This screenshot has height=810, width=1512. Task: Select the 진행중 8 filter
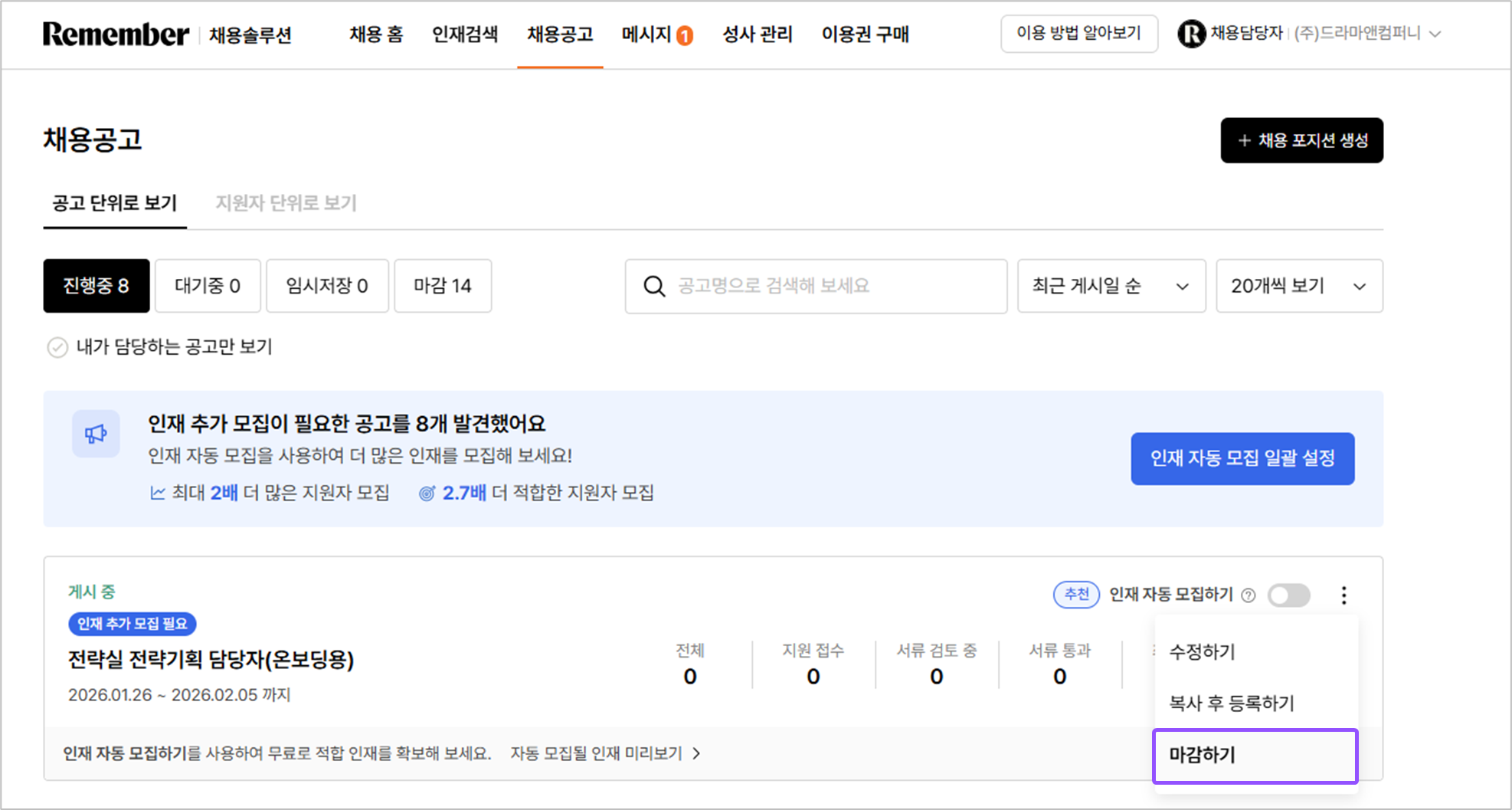[x=96, y=286]
